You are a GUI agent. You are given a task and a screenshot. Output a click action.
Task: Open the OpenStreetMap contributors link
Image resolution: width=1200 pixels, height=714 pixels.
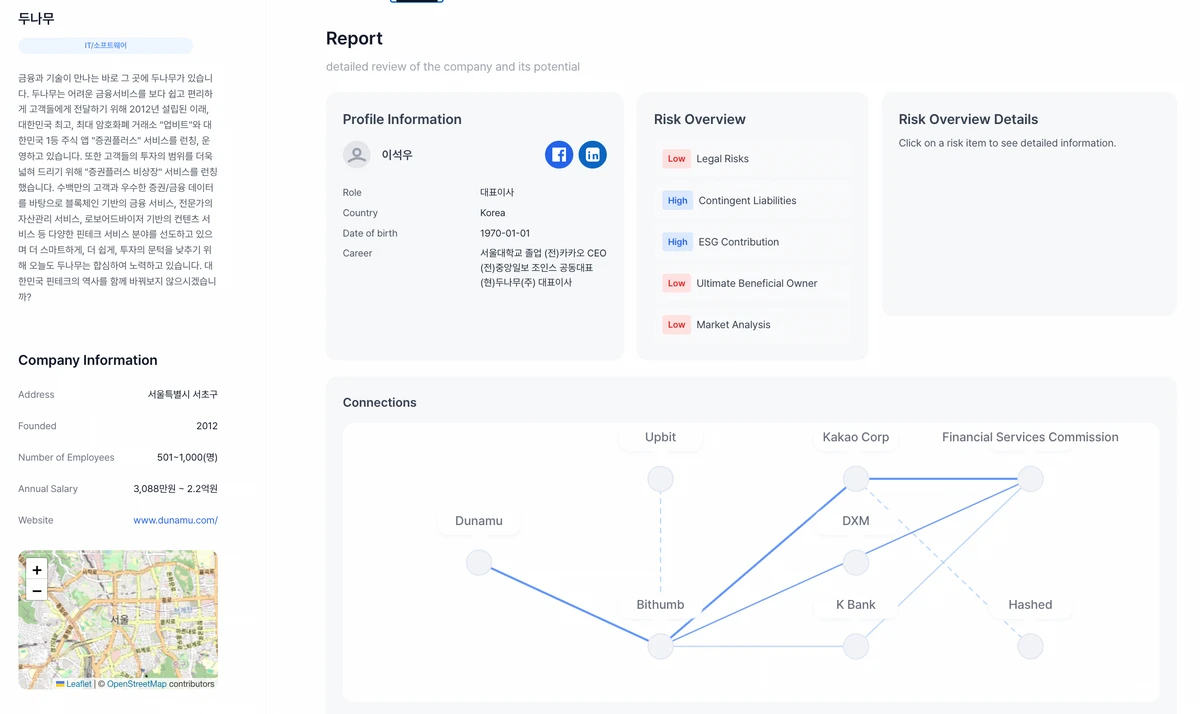click(137, 684)
